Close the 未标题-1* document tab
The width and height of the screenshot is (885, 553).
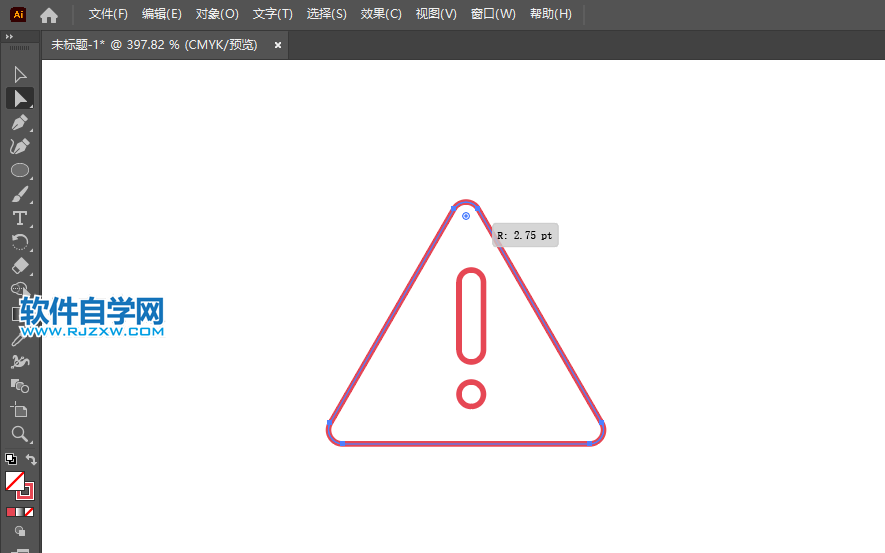coord(278,45)
